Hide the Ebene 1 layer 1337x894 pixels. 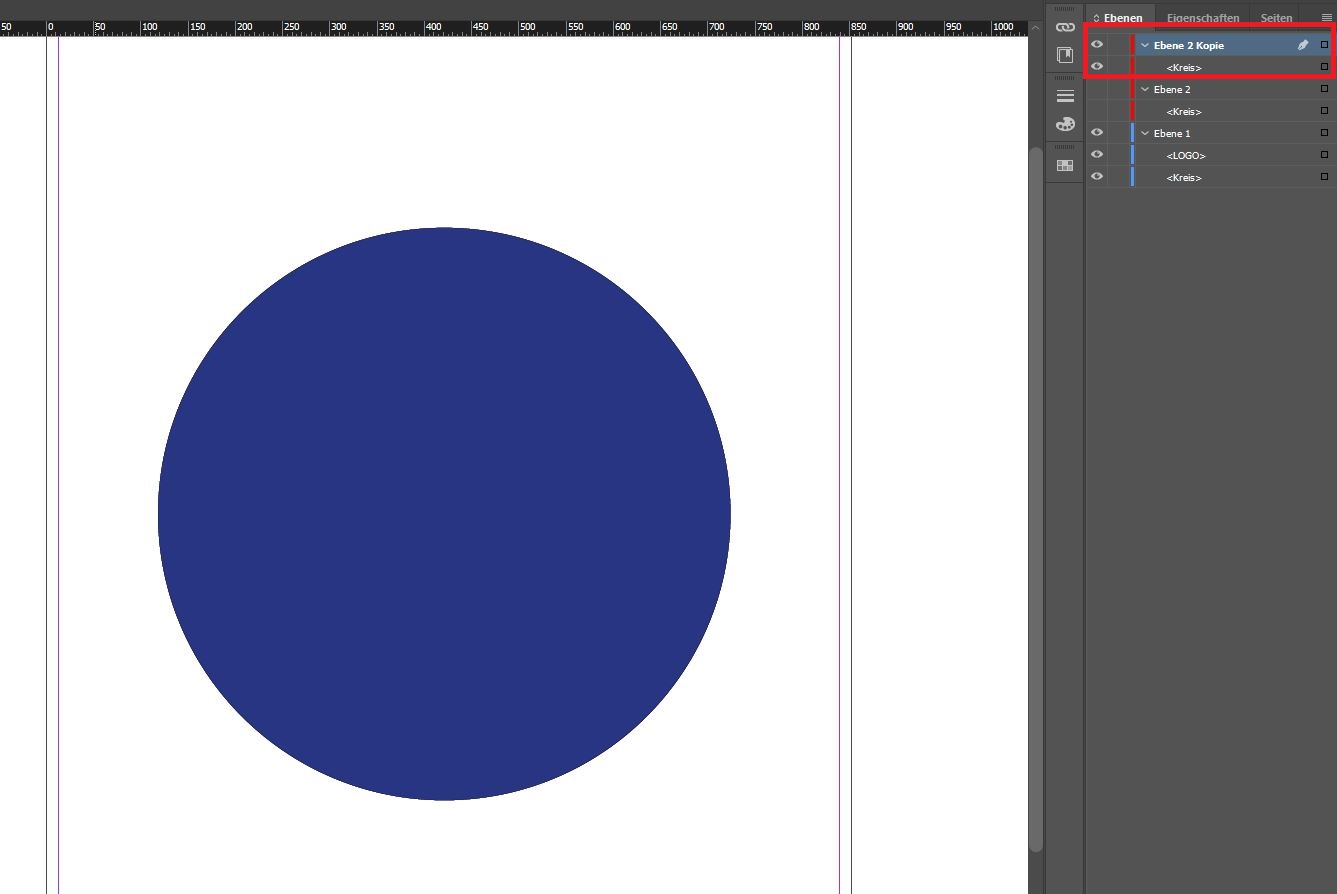[x=1097, y=133]
